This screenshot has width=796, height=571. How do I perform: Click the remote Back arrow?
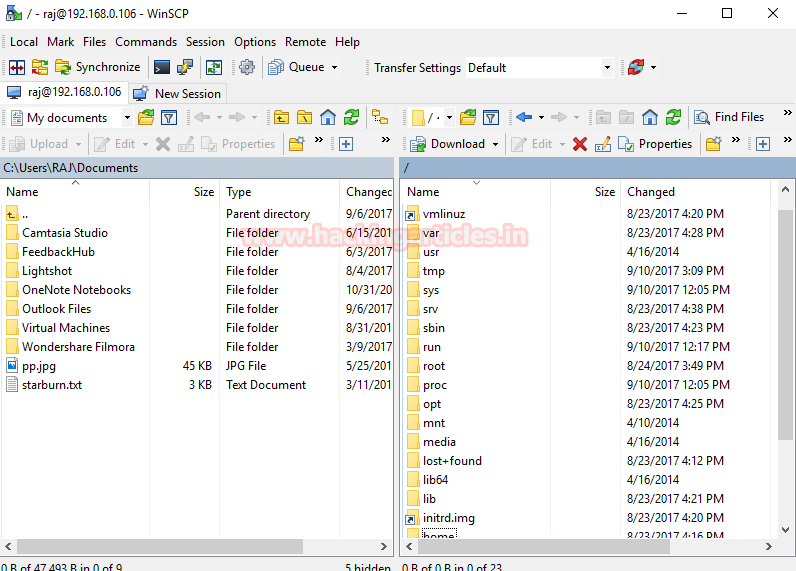pos(524,117)
